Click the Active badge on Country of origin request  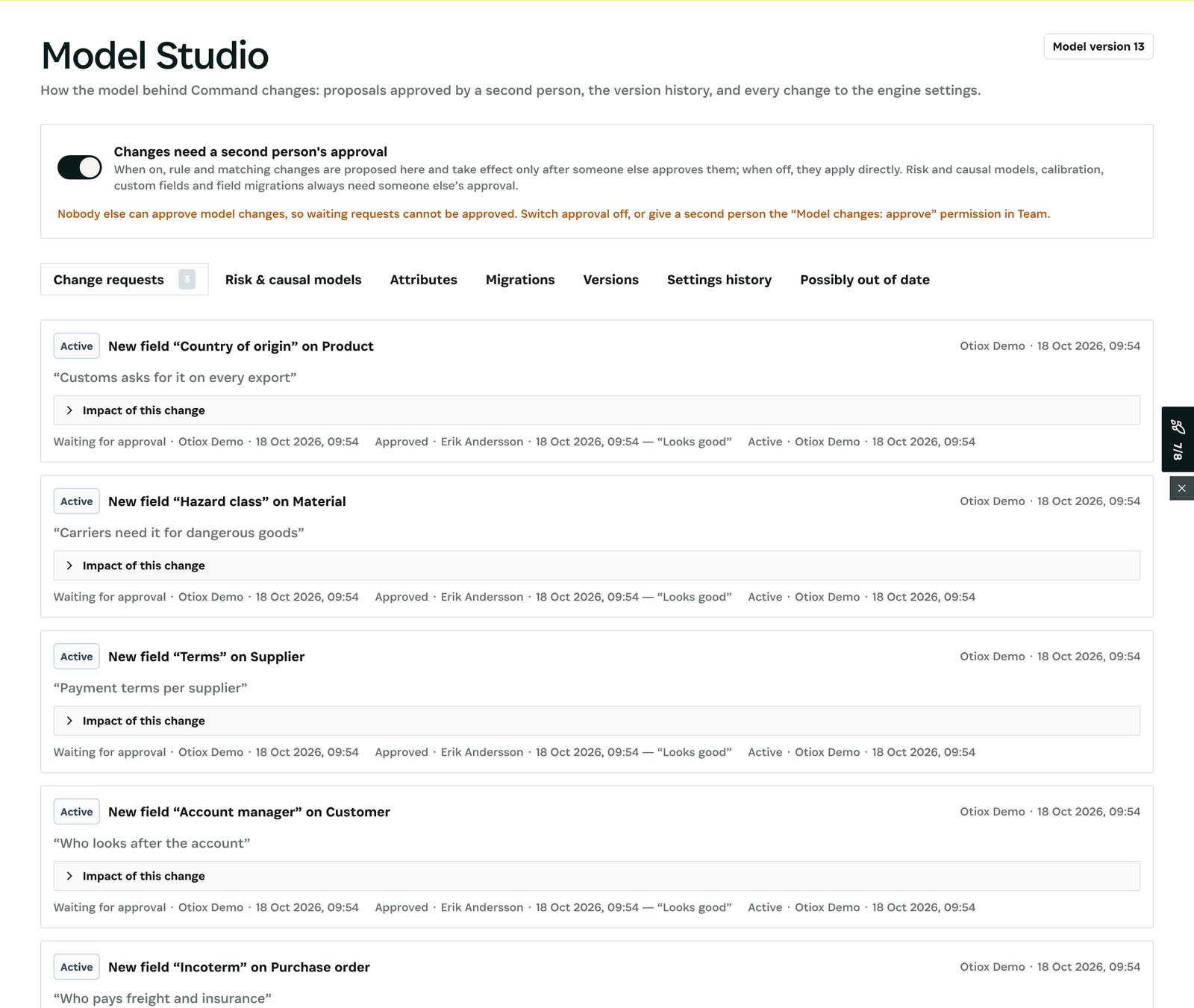coord(77,346)
